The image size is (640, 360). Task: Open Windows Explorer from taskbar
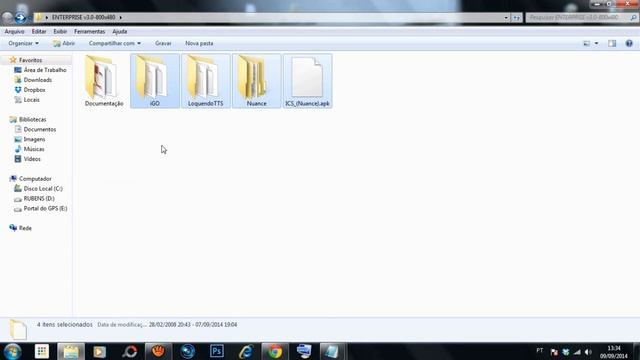click(71, 351)
